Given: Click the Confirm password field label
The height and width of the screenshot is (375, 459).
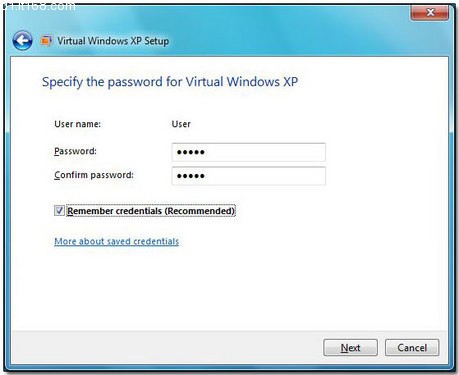Looking at the screenshot, I should point(94,175).
